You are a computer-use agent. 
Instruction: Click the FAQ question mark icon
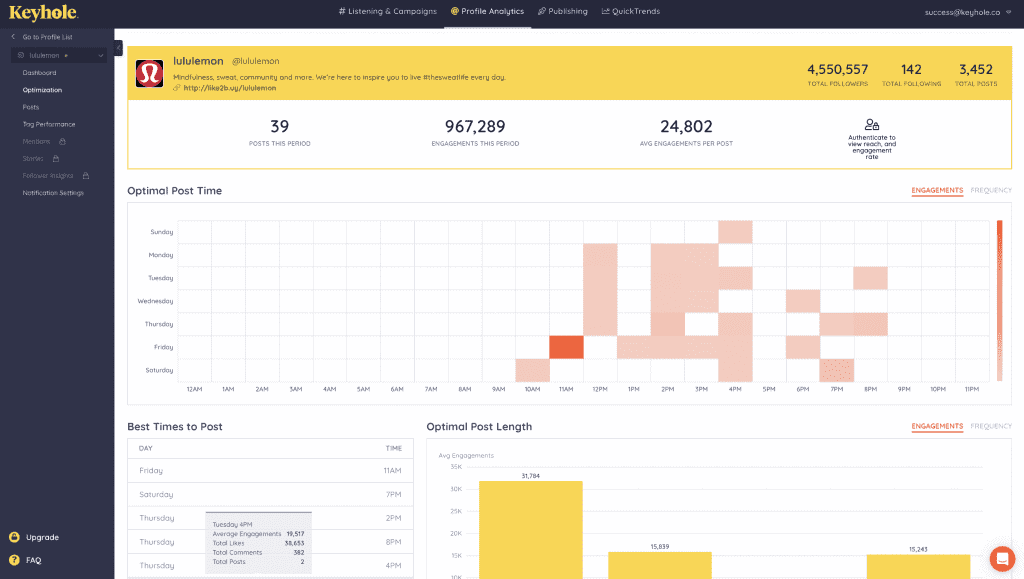(14, 560)
